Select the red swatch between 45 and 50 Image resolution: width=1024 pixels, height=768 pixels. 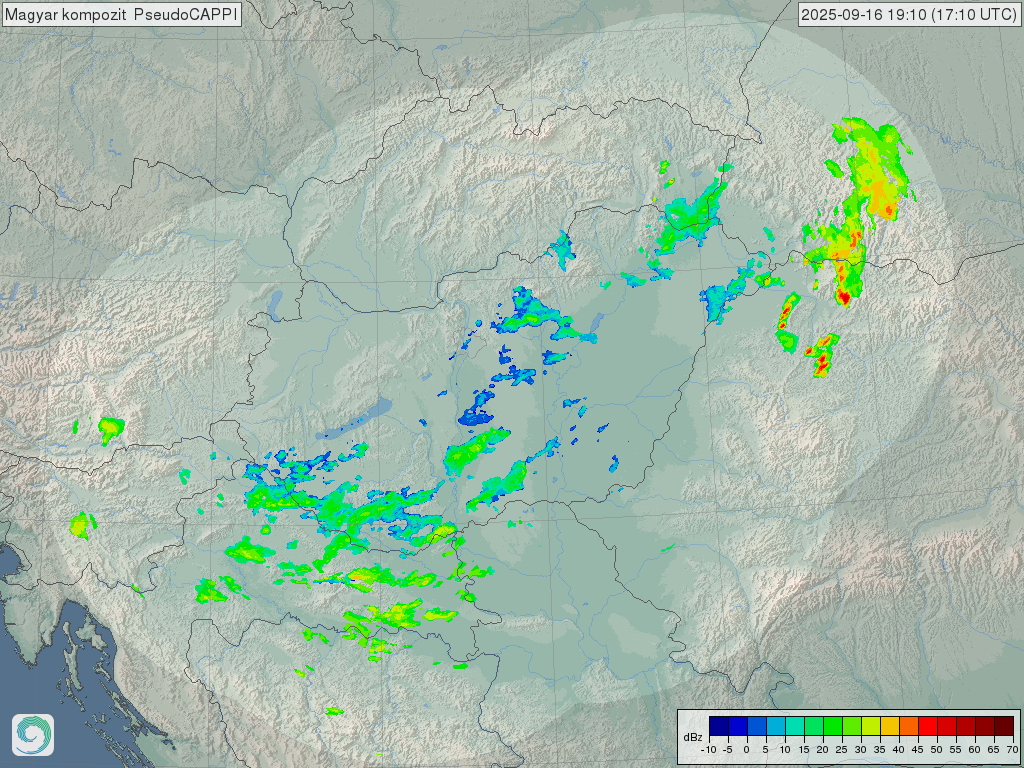pos(928,726)
